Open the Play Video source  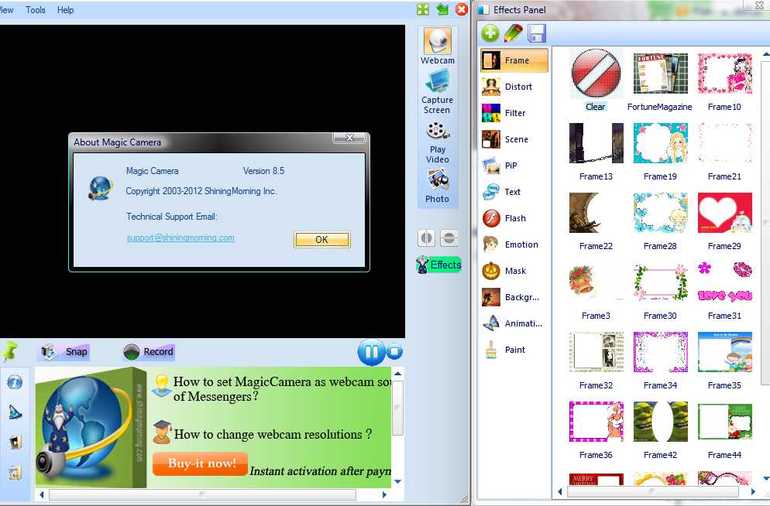coord(437,143)
